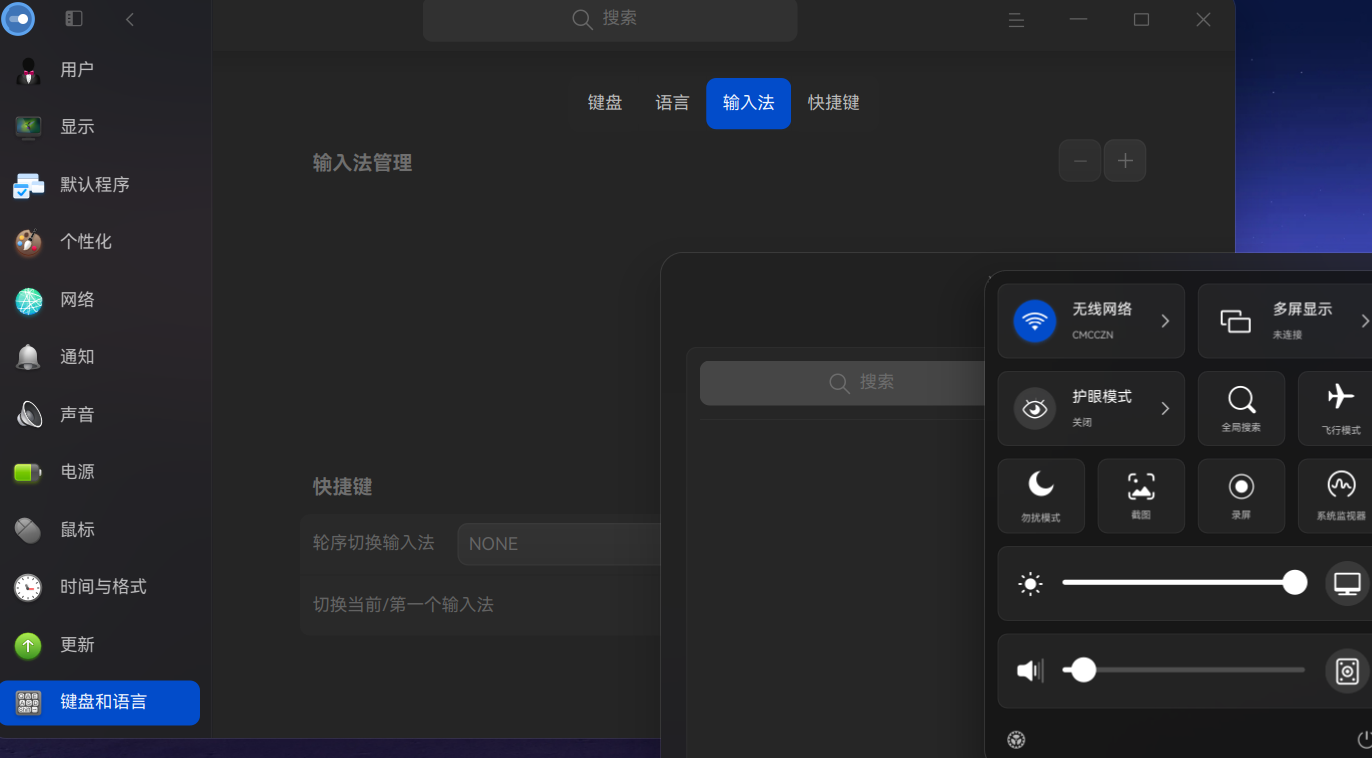The image size is (1372, 758).
Task: Open the 轮序切换输入法 shortcut dropdown
Action: point(560,544)
